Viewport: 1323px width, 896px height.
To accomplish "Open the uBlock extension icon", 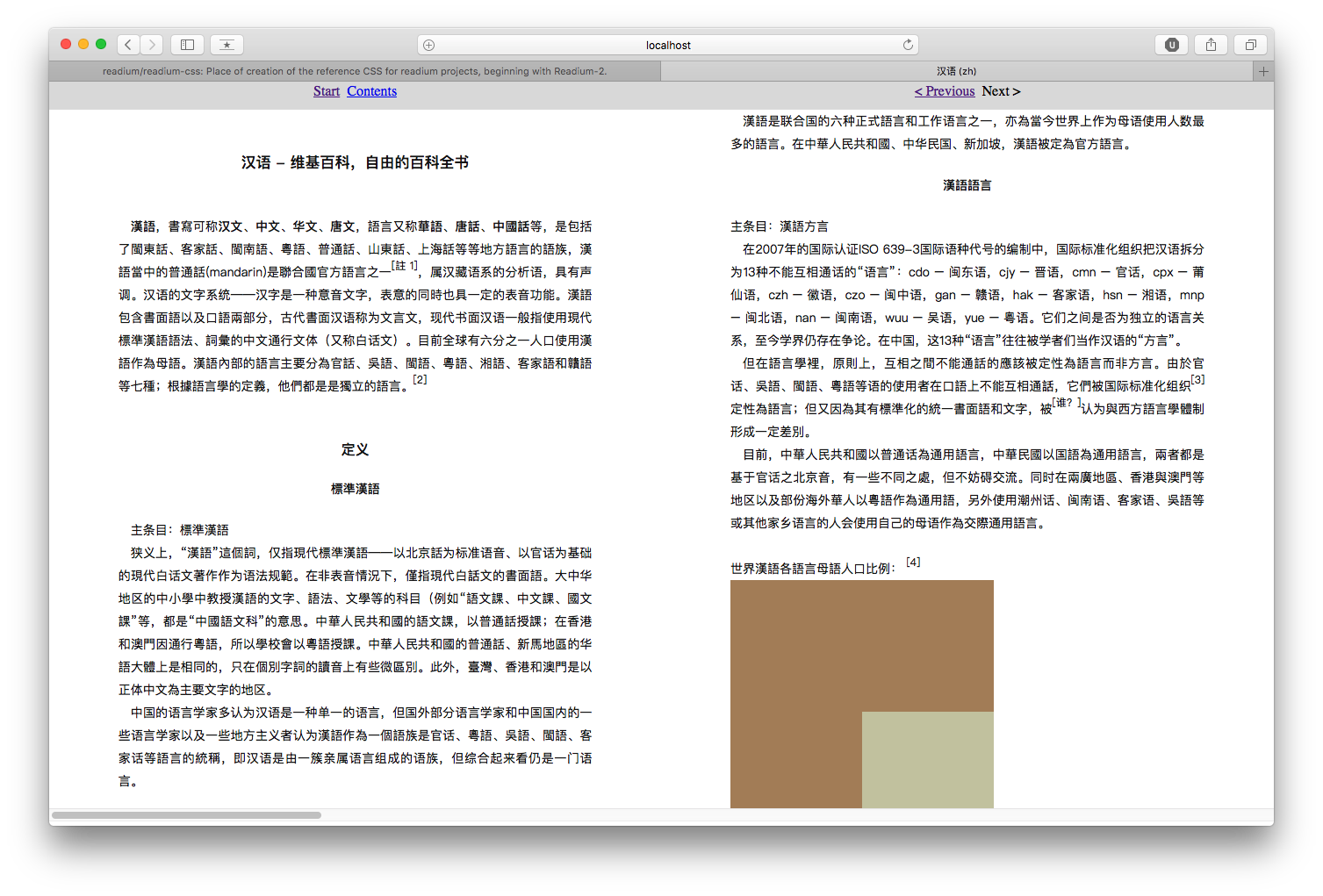I will [x=1171, y=45].
